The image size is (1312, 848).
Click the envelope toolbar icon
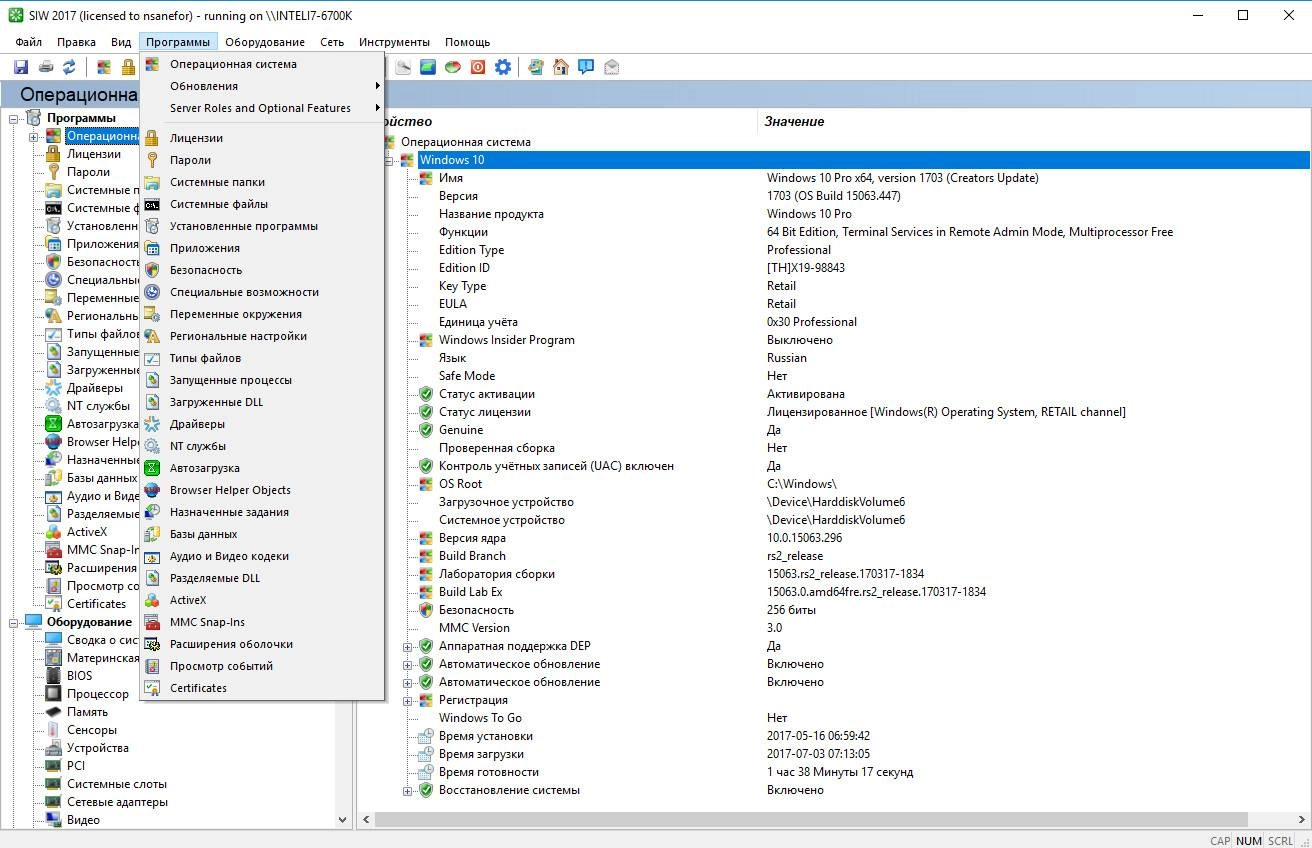click(x=611, y=67)
